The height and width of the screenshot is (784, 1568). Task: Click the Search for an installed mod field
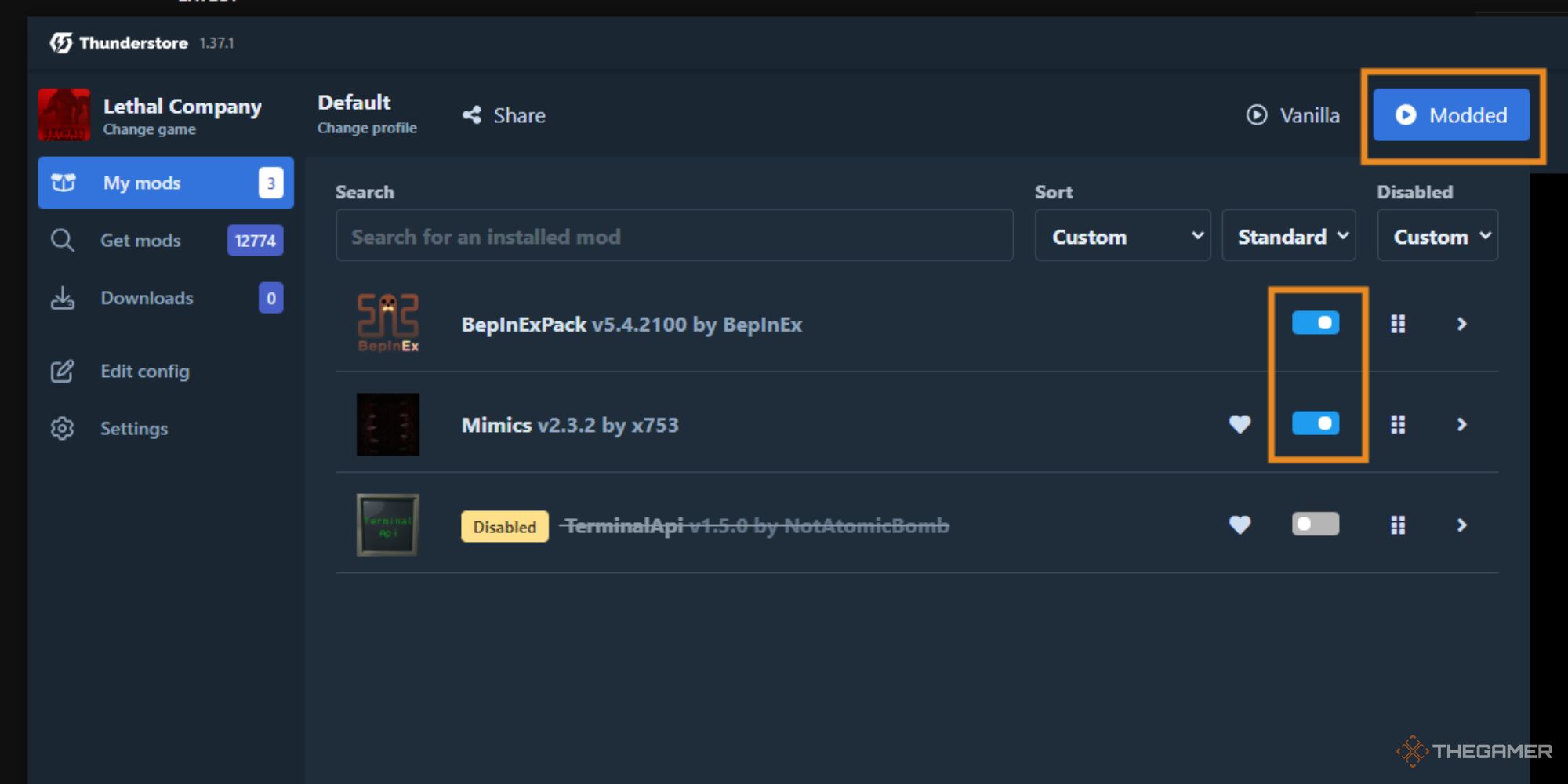(674, 235)
